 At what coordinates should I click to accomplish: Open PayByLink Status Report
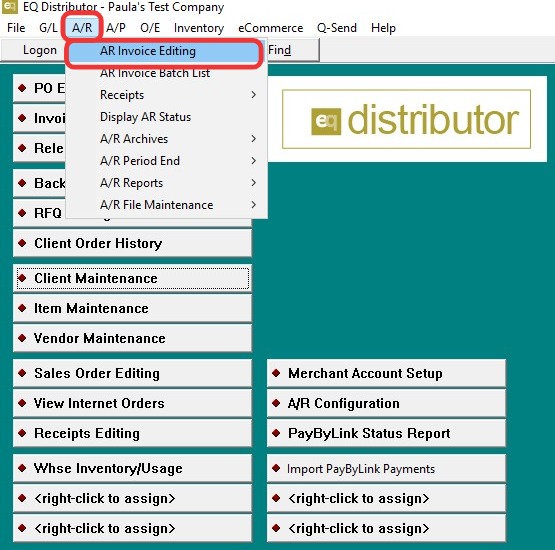387,433
